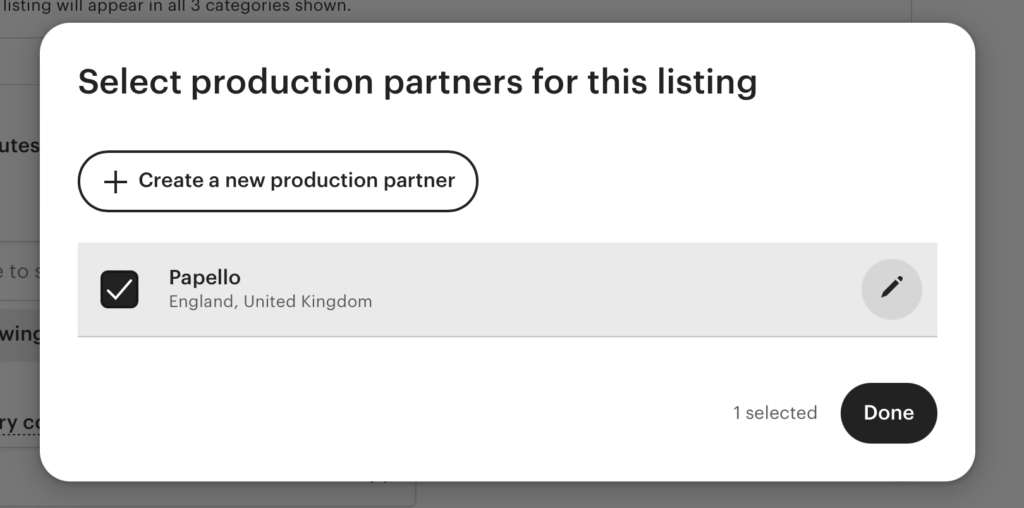
Task: Click the white checkmark inside Papello's box
Action: 120,289
